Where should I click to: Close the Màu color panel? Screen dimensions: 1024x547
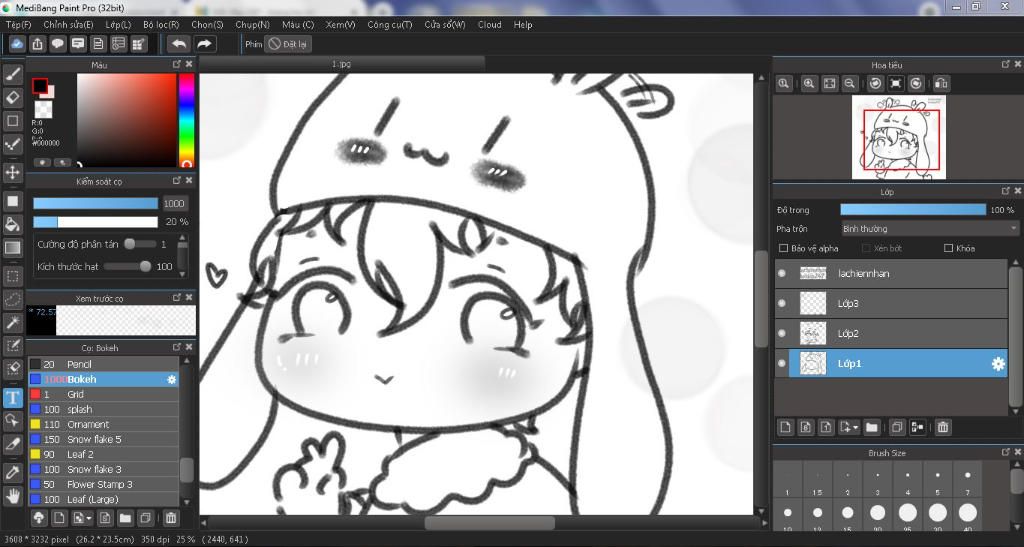coord(189,64)
